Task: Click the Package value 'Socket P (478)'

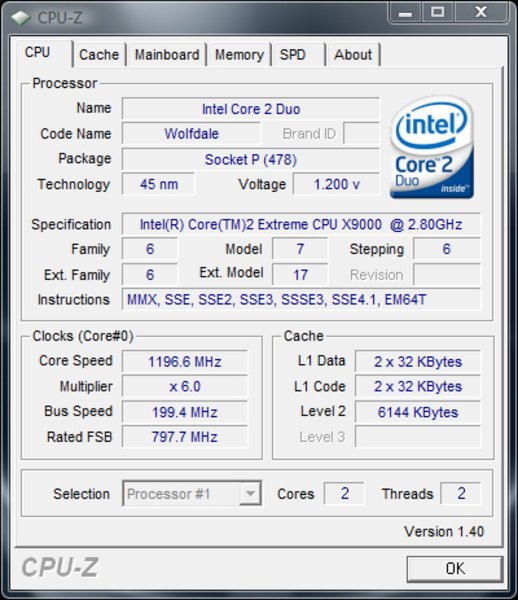Action: tap(251, 159)
